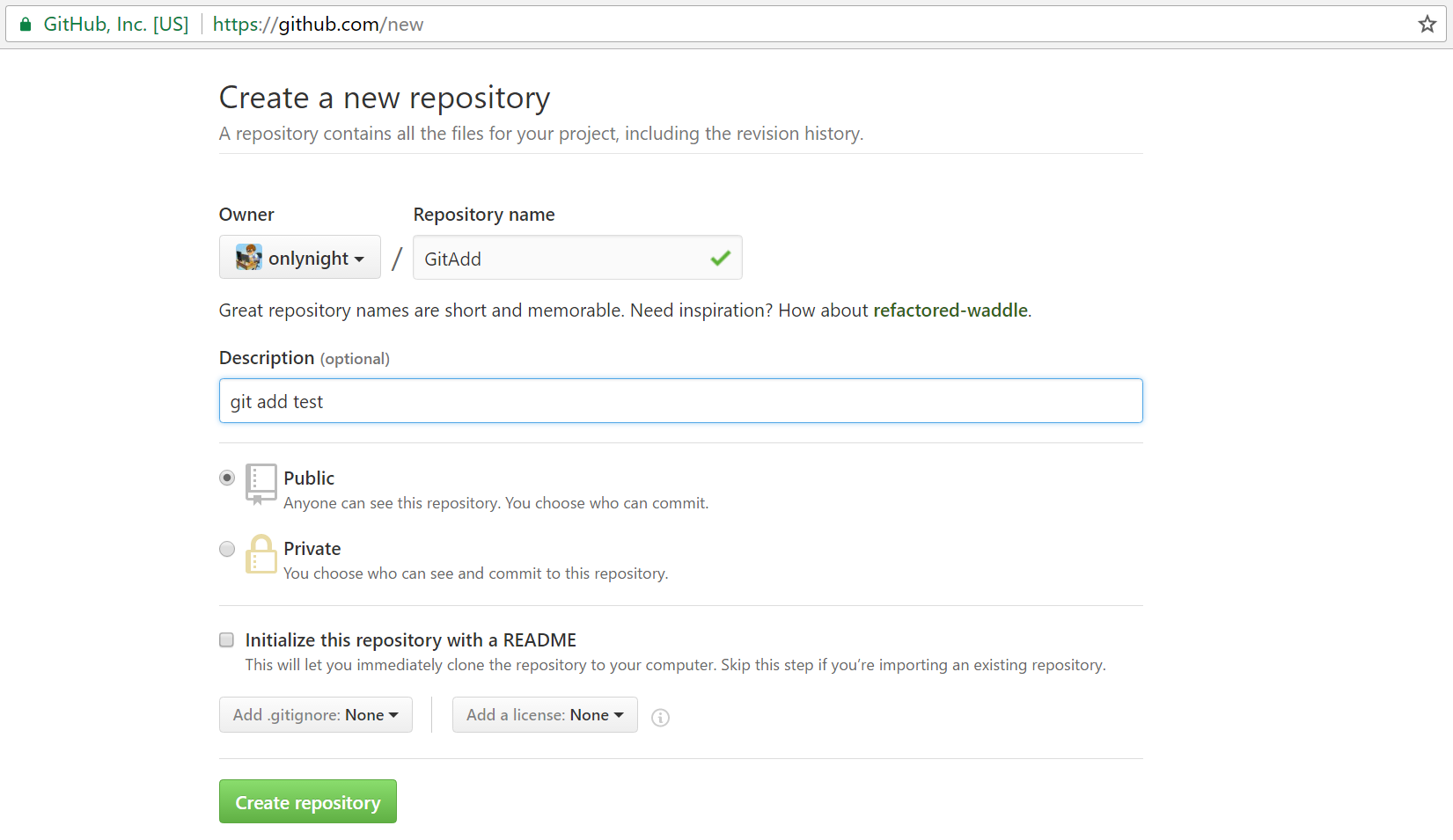This screenshot has width=1453, height=840.
Task: Click the Repository name label
Action: [x=484, y=215]
